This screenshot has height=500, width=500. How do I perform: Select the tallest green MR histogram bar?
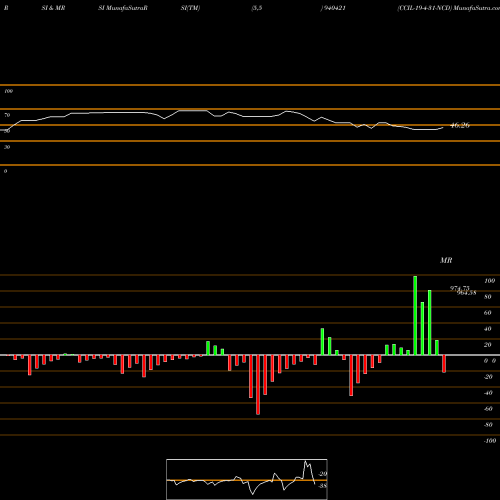(x=415, y=315)
